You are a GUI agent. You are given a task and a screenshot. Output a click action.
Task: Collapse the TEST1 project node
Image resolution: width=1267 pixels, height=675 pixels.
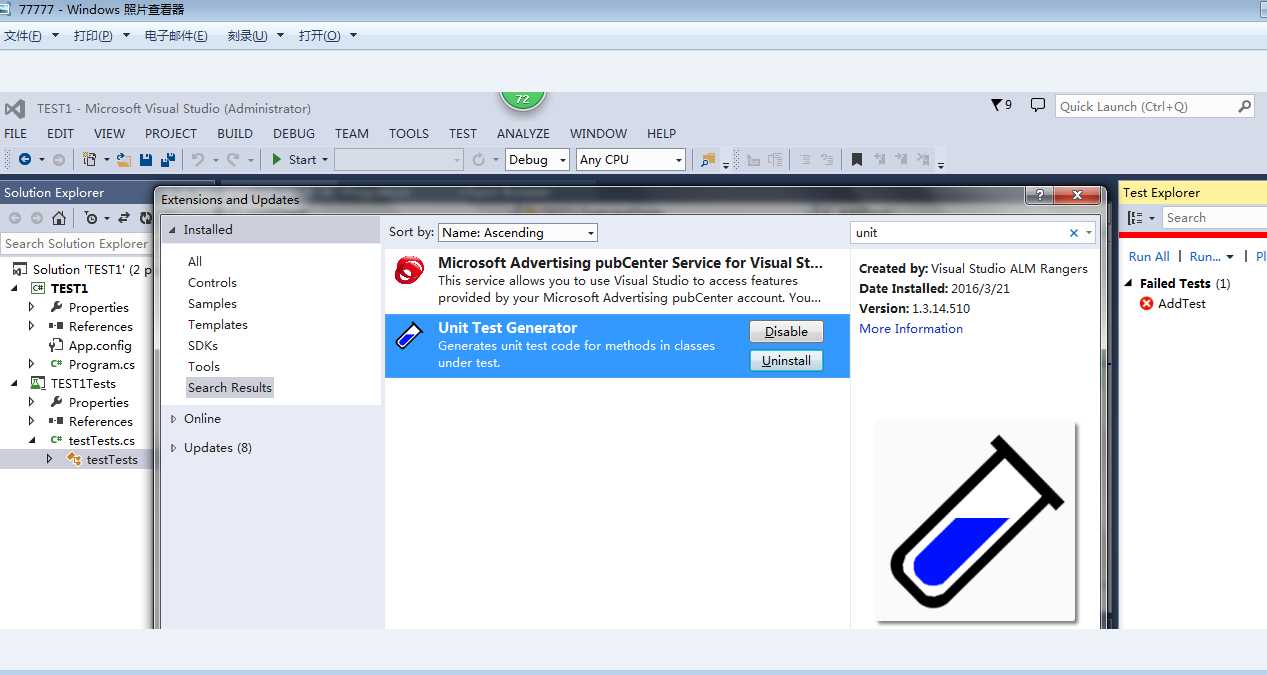pos(15,288)
